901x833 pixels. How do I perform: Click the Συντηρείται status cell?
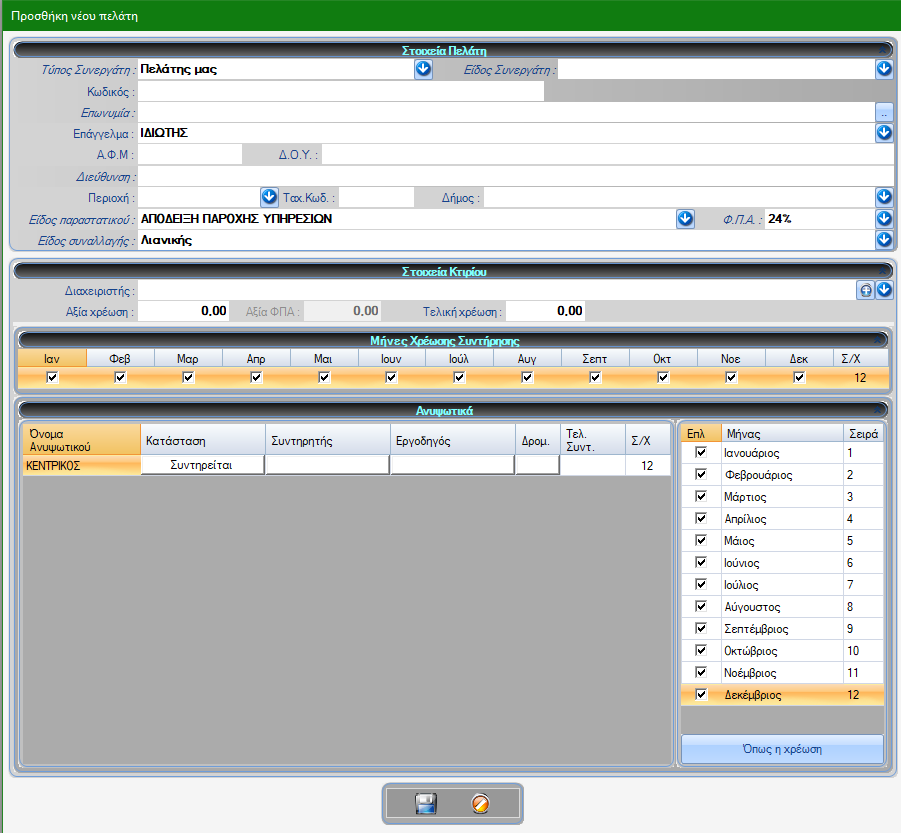202,465
